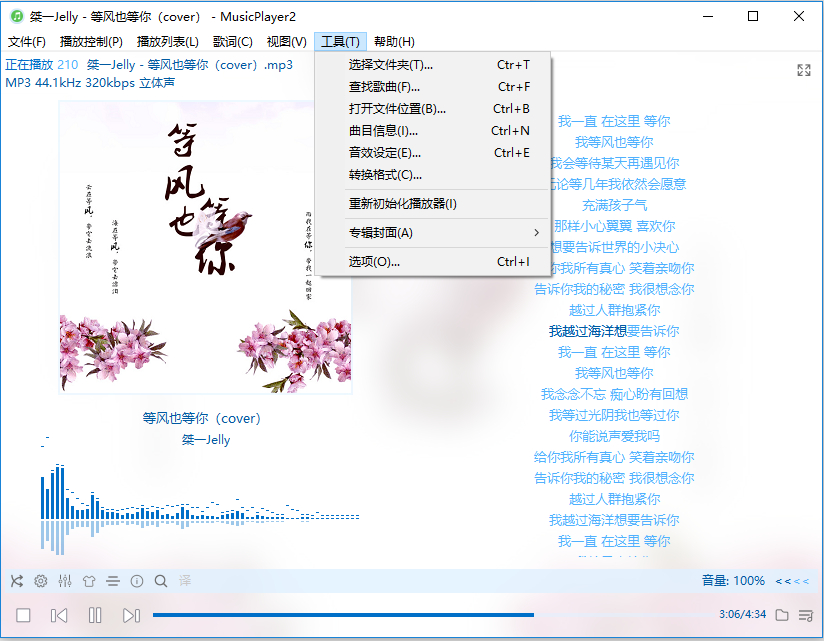The width and height of the screenshot is (824, 641).
Task: Enter full screen with the expand icon
Action: point(804,70)
